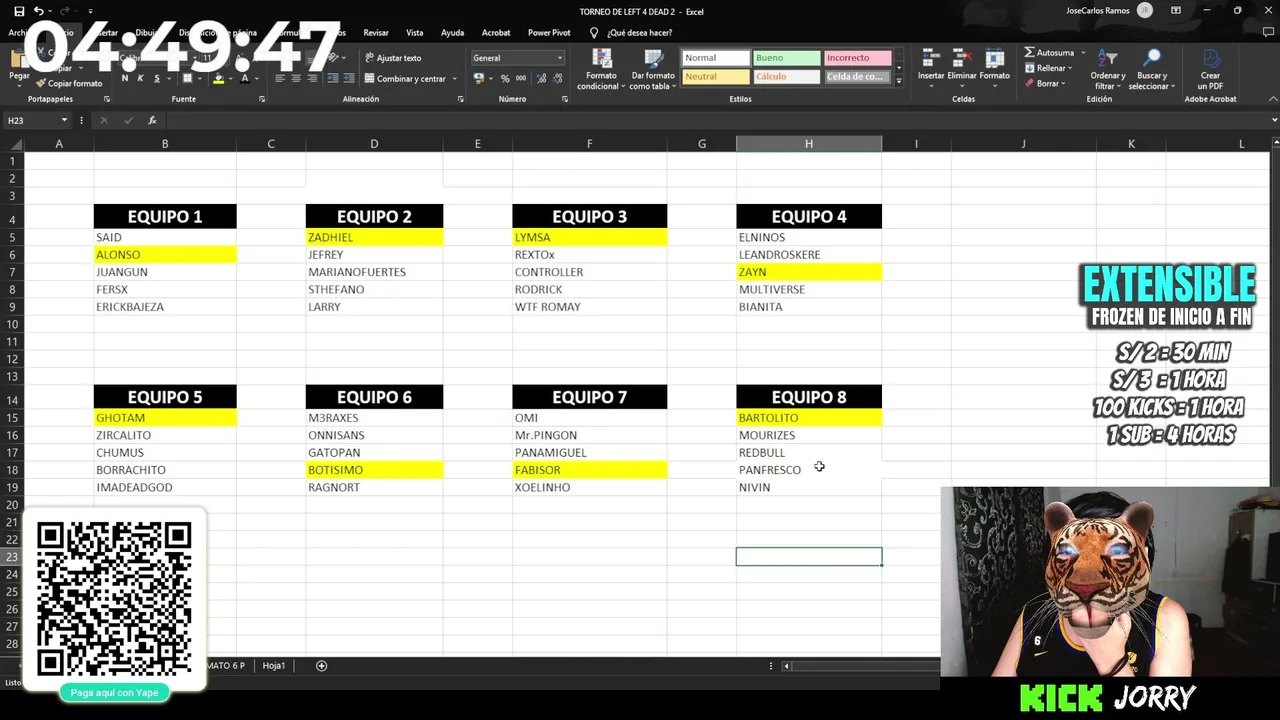Toggle underline (S) formatting
1280x720 pixels.
156,78
